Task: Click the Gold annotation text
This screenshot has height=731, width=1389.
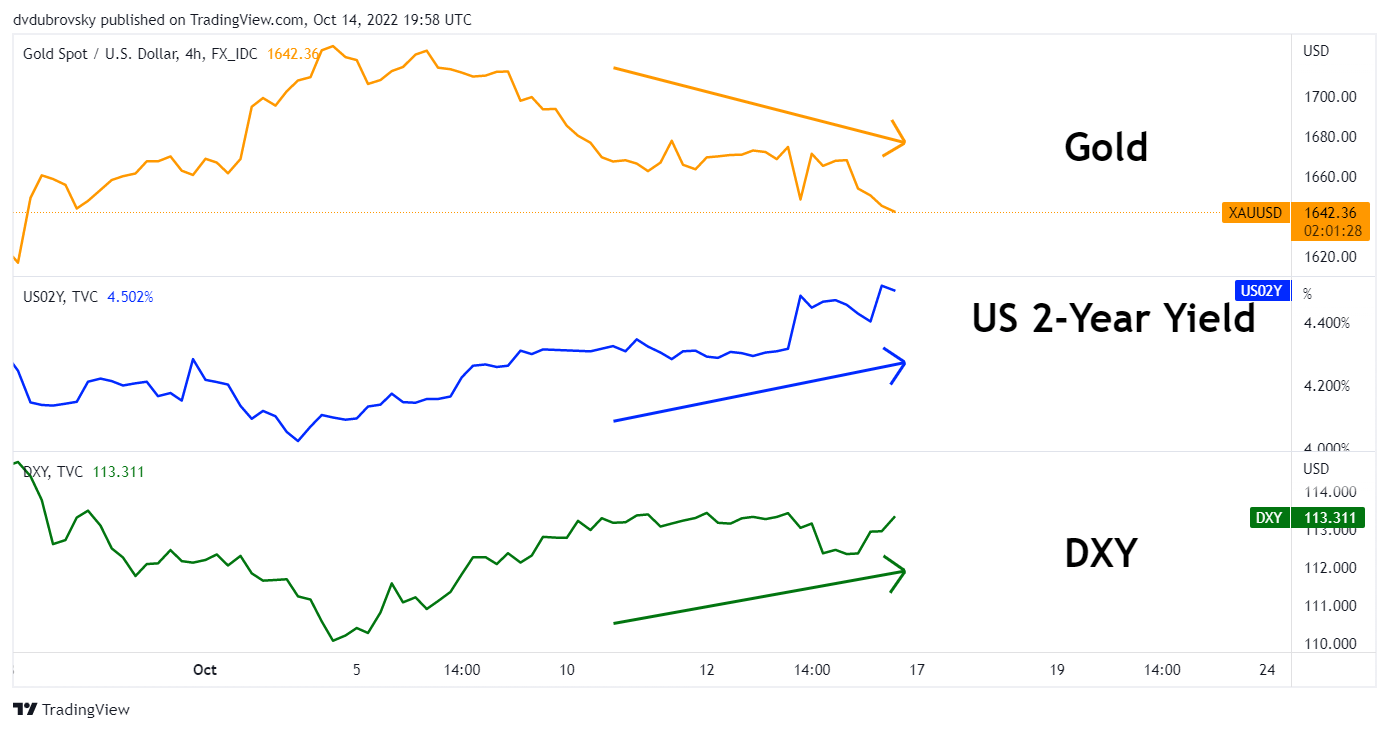Action: pos(1106,147)
